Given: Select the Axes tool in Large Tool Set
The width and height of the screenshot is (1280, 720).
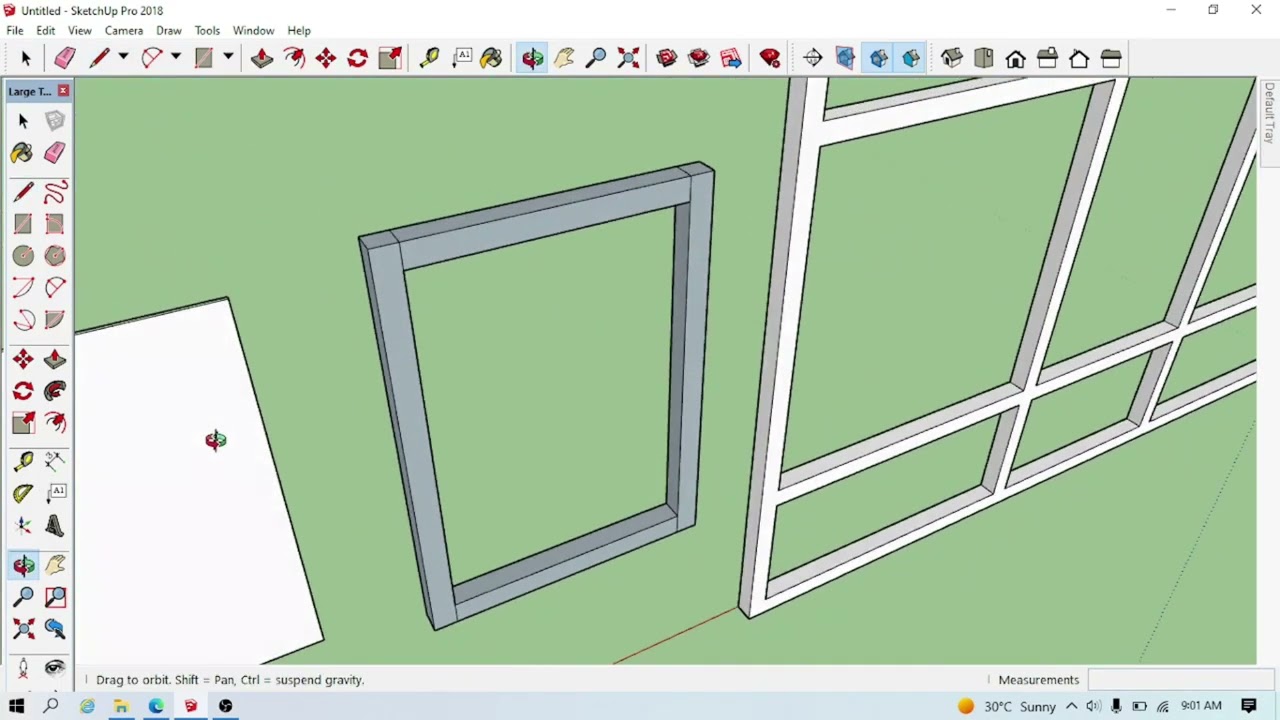Looking at the screenshot, I should pyautogui.click(x=23, y=526).
